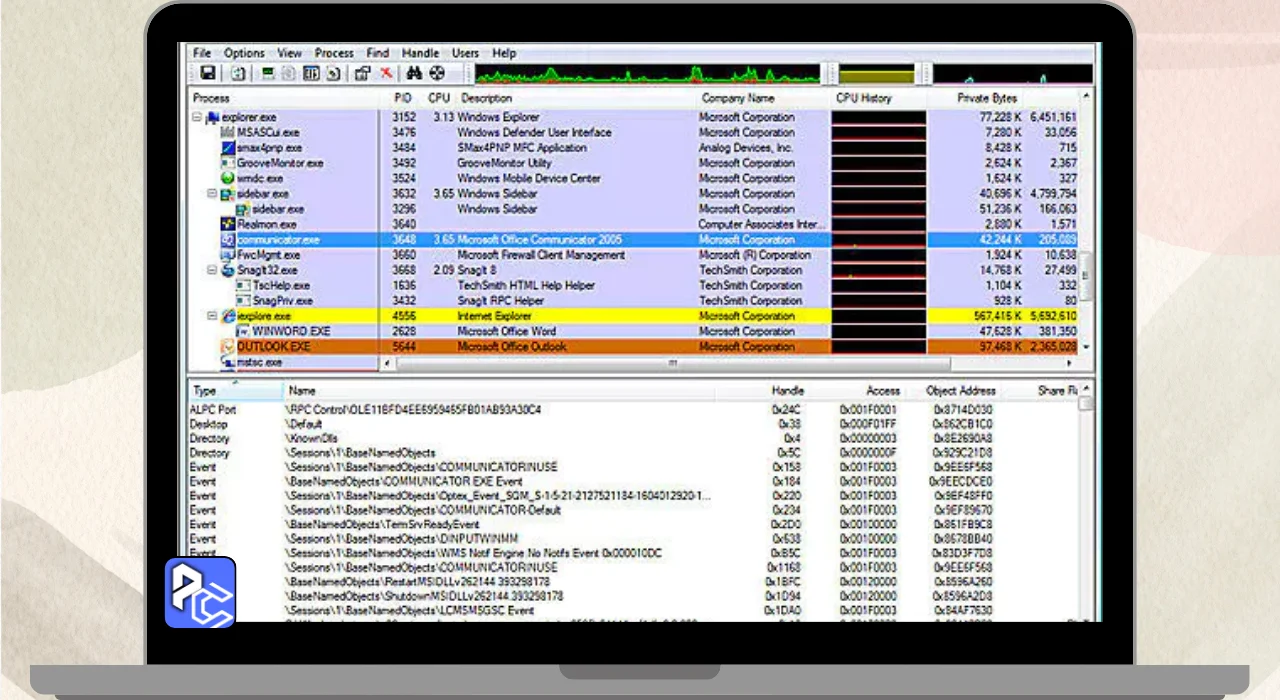Collapse the parent sidebar.exe node
The image size is (1280, 700).
coord(212,194)
